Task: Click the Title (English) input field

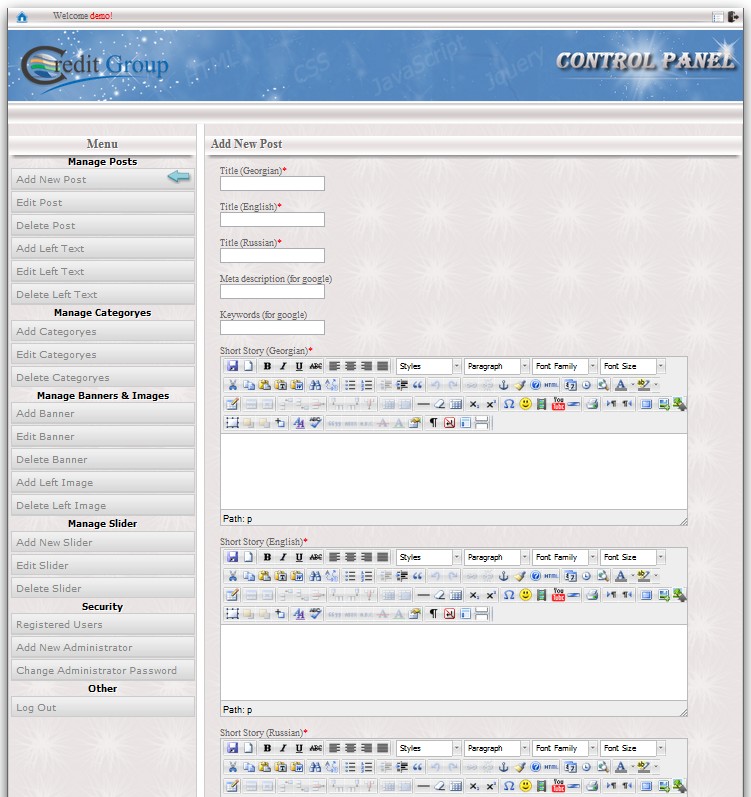Action: (272, 220)
